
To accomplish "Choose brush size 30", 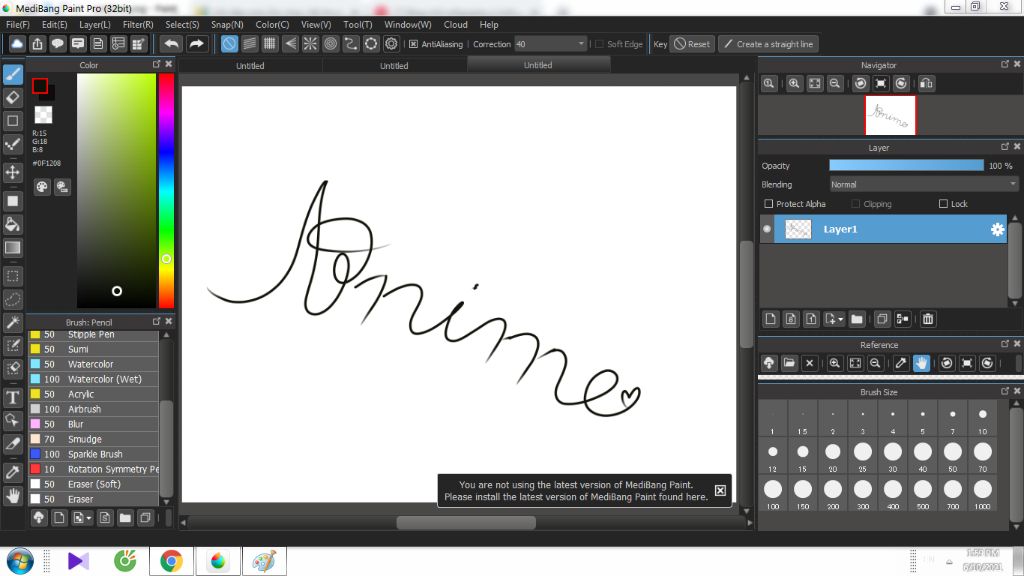I will click(x=893, y=456).
